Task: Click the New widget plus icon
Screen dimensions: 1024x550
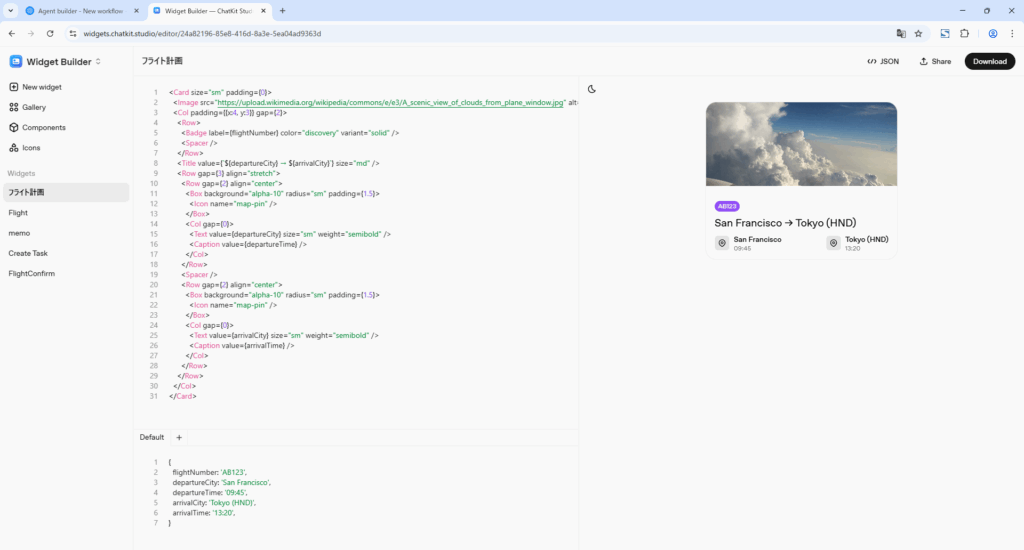Action: pos(14,87)
